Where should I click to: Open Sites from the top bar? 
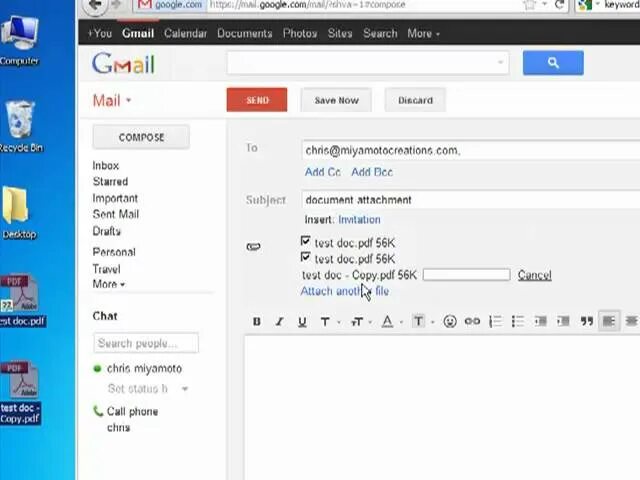(340, 33)
